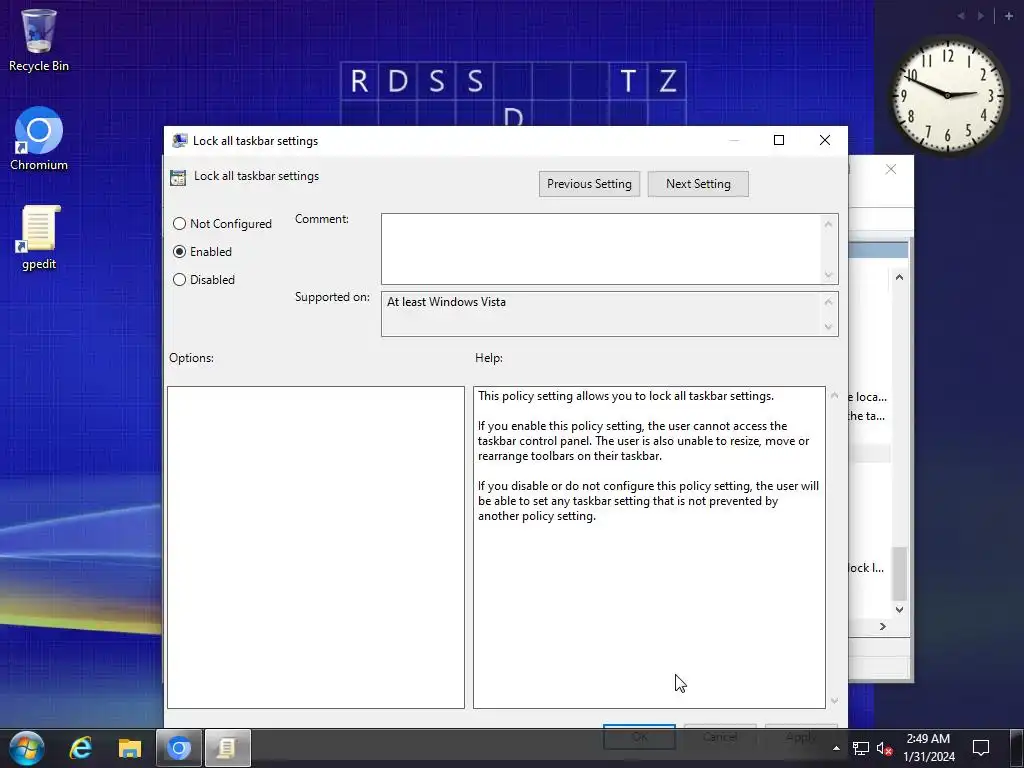Select the Not Configured radio option
This screenshot has height=768, width=1024.
tap(222, 224)
